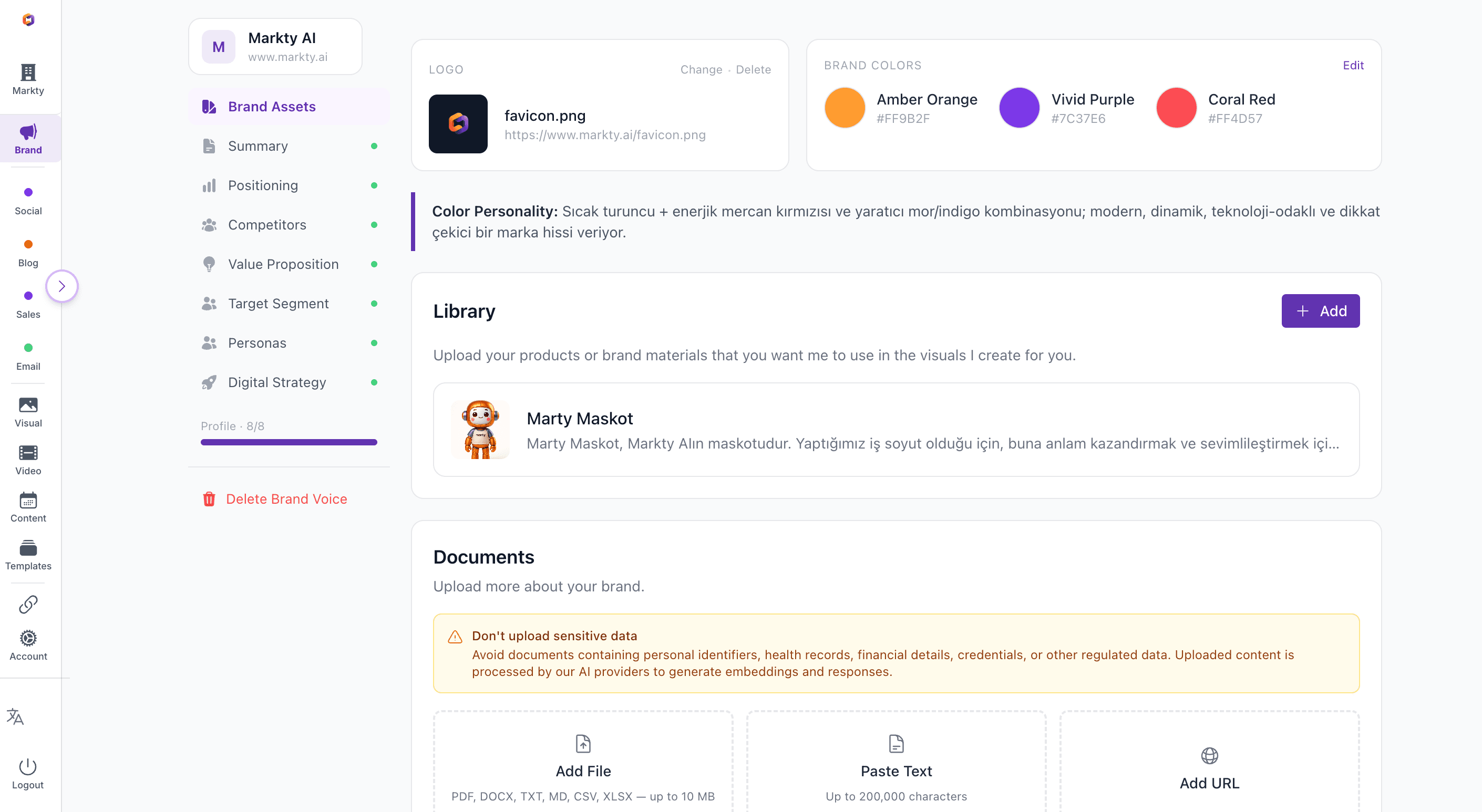Select Competitors in brand menu
This screenshot has width=1482, height=812.
pos(267,225)
